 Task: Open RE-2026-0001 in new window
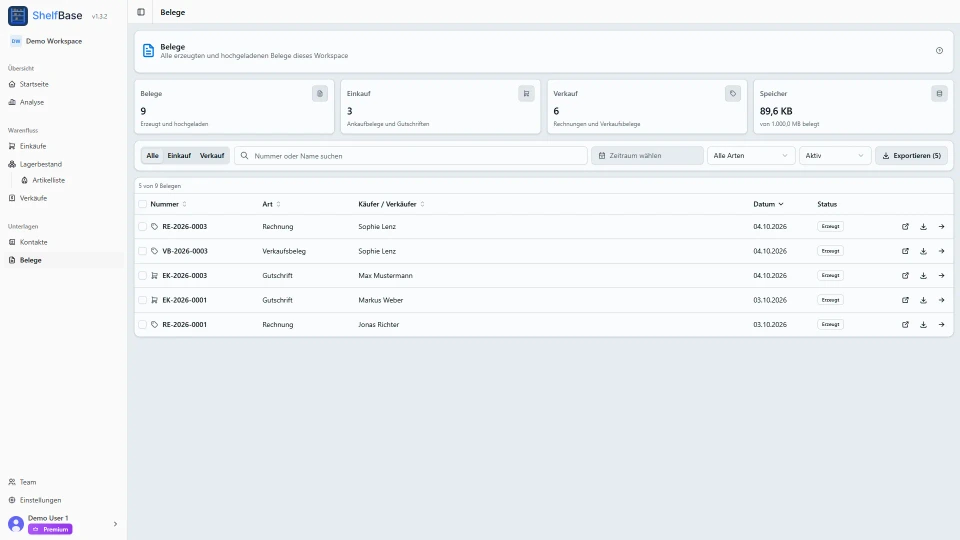[905, 324]
